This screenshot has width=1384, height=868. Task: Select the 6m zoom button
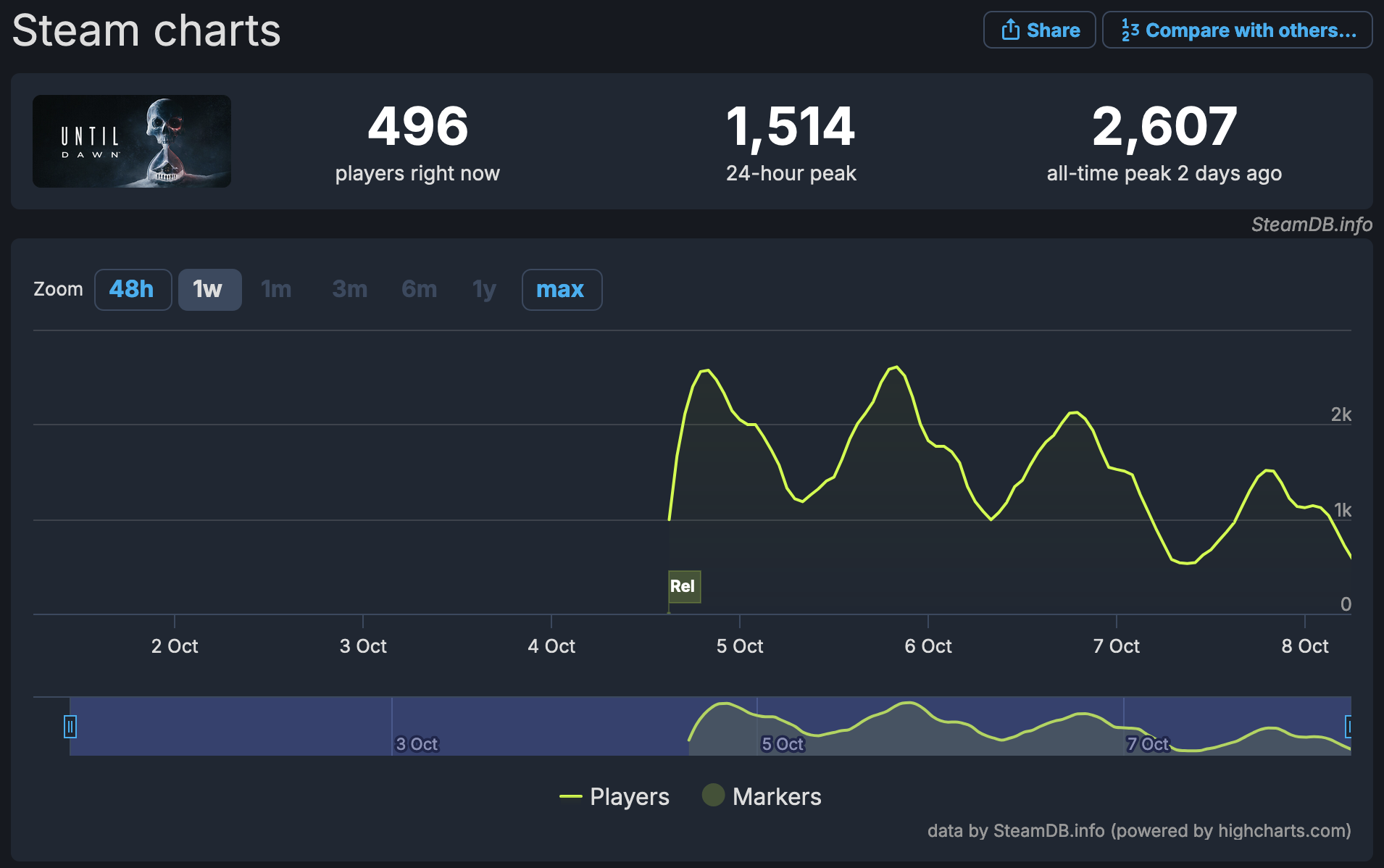click(x=418, y=289)
